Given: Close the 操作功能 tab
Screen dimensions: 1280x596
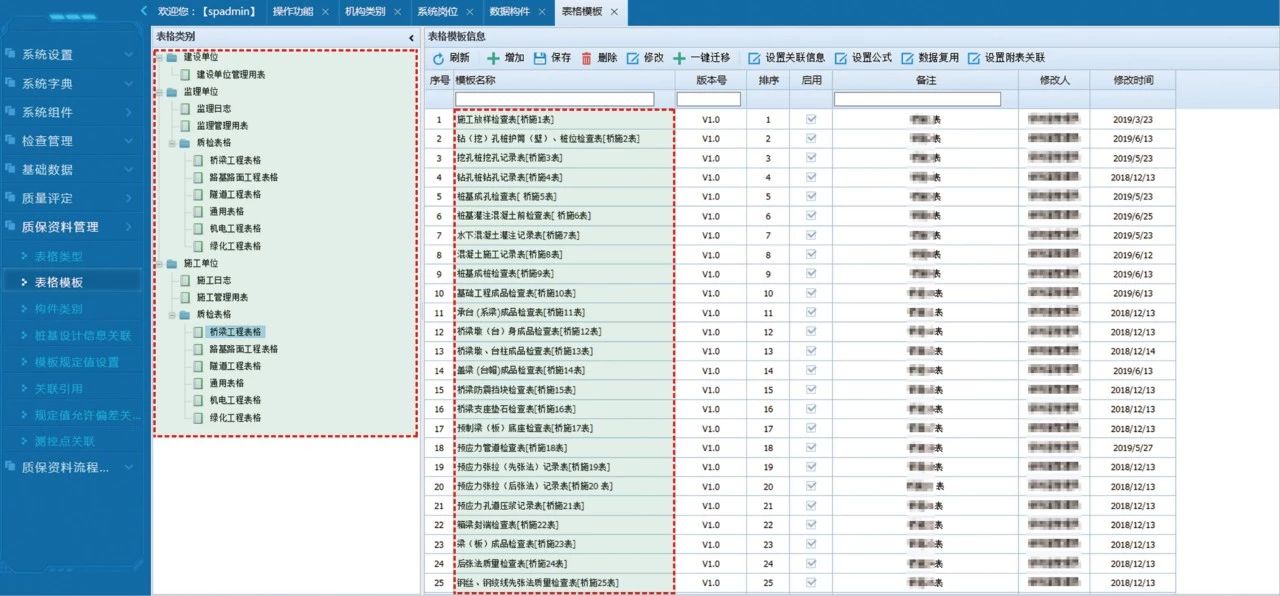Looking at the screenshot, I should coord(325,12).
